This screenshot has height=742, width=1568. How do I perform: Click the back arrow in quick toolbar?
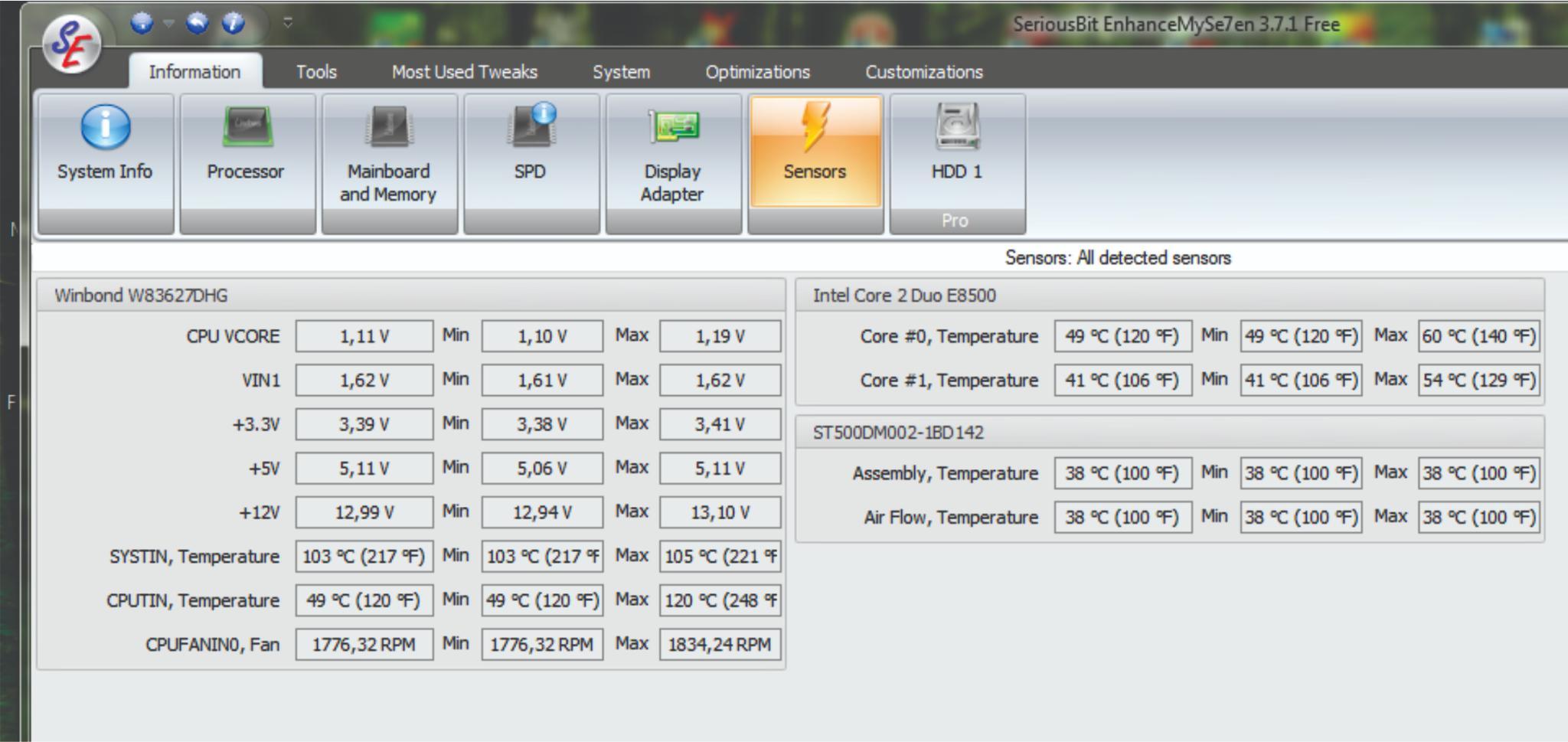(x=198, y=24)
